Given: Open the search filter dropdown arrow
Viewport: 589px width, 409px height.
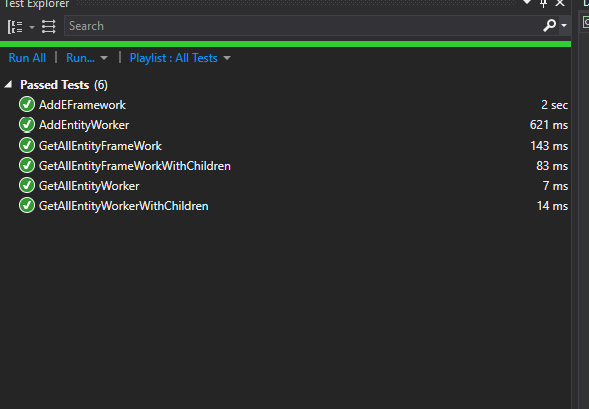Looking at the screenshot, I should point(564,26).
